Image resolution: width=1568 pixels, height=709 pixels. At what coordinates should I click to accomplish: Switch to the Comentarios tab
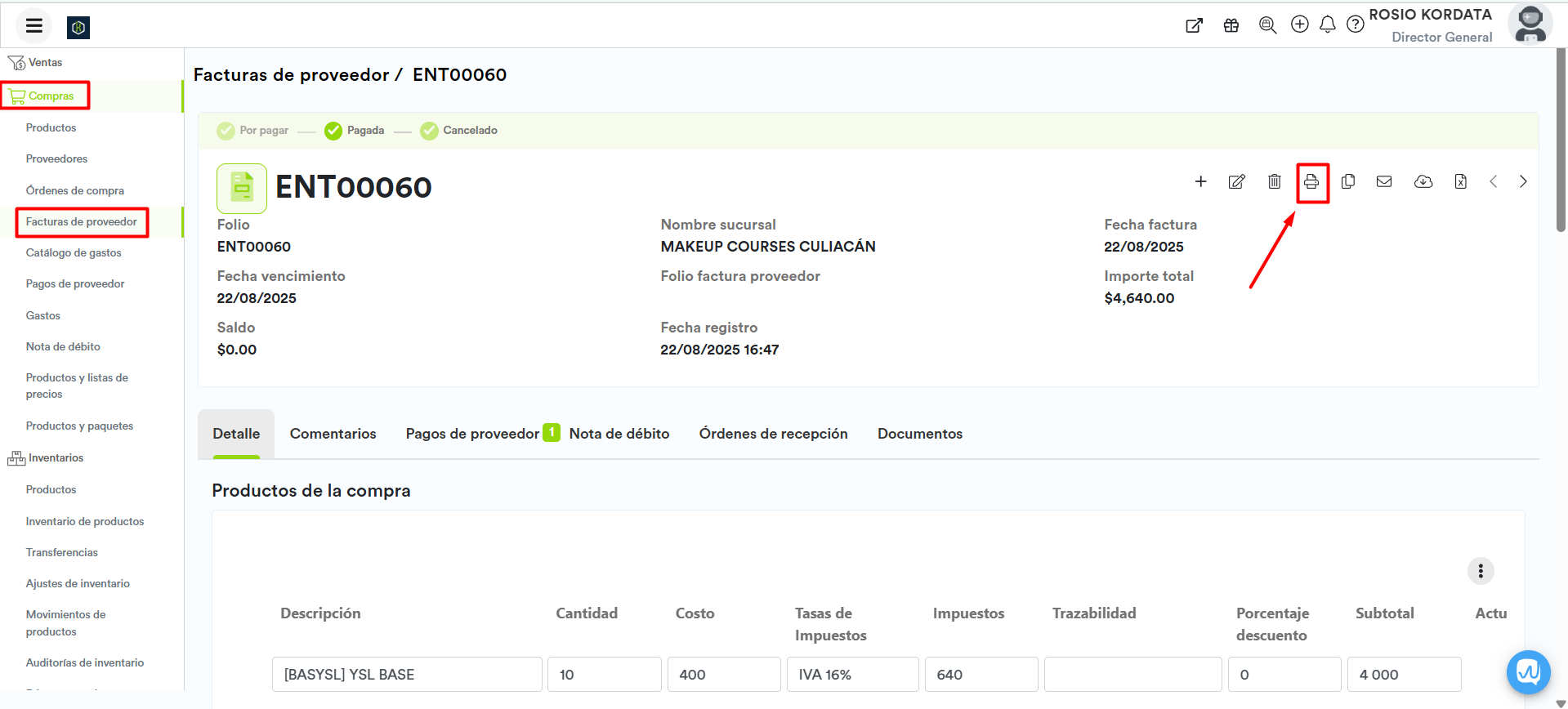point(333,434)
